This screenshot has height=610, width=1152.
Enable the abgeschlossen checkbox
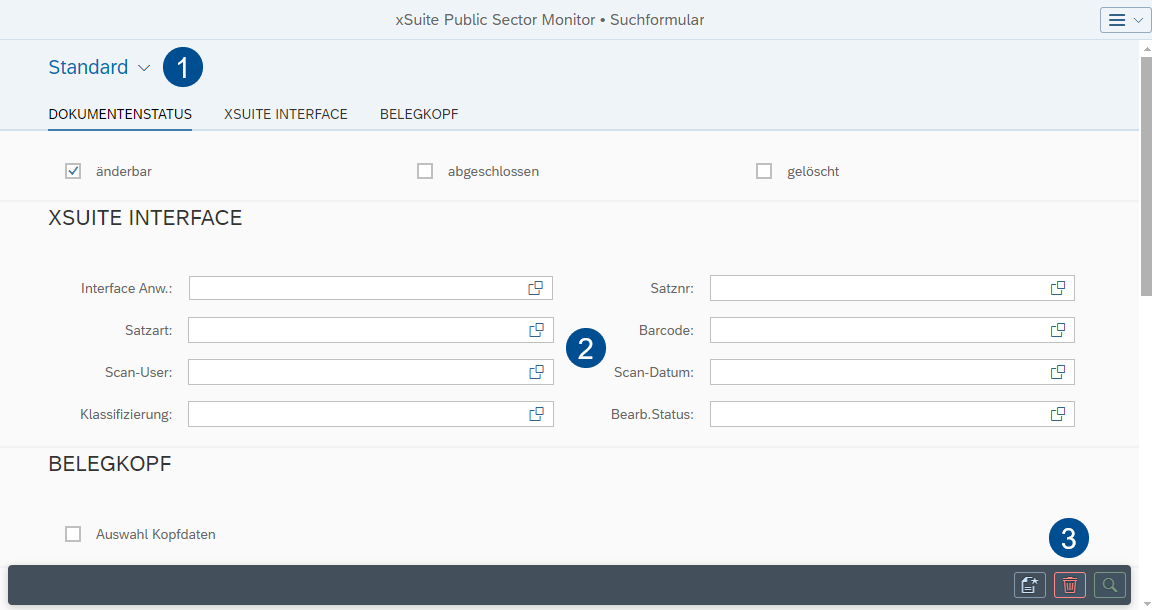[424, 170]
